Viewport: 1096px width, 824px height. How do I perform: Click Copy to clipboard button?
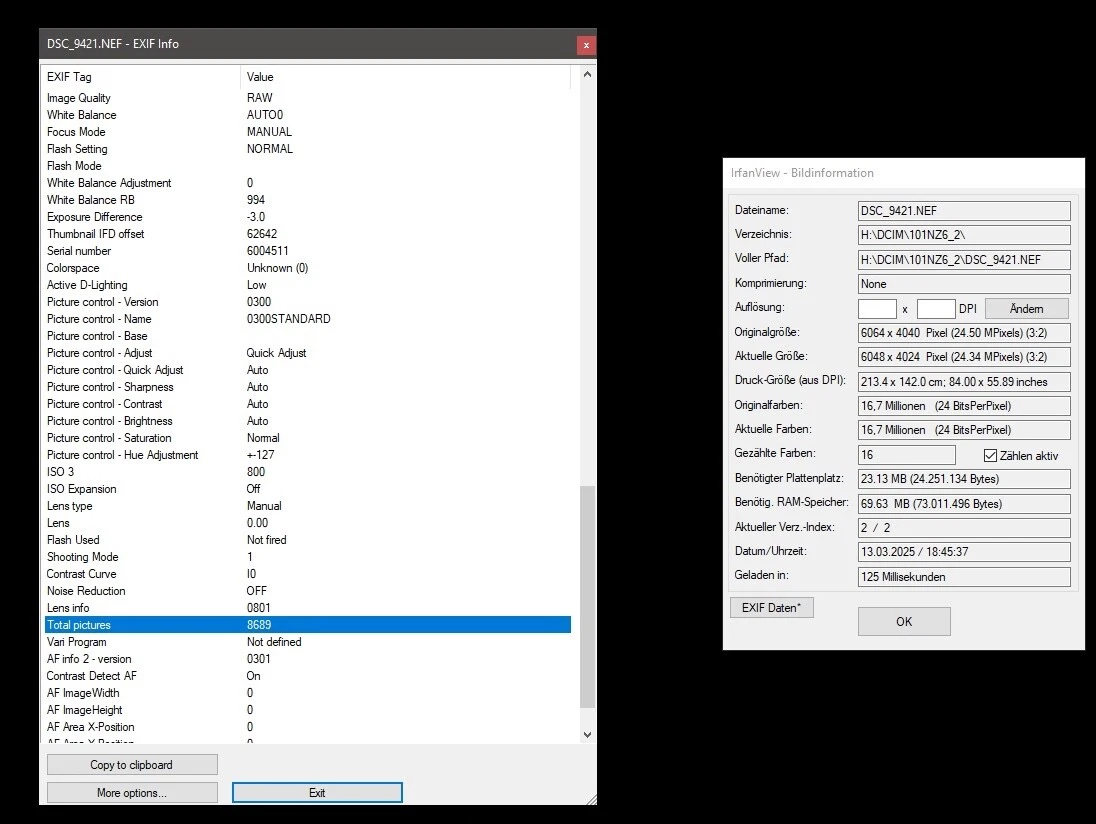[132, 765]
